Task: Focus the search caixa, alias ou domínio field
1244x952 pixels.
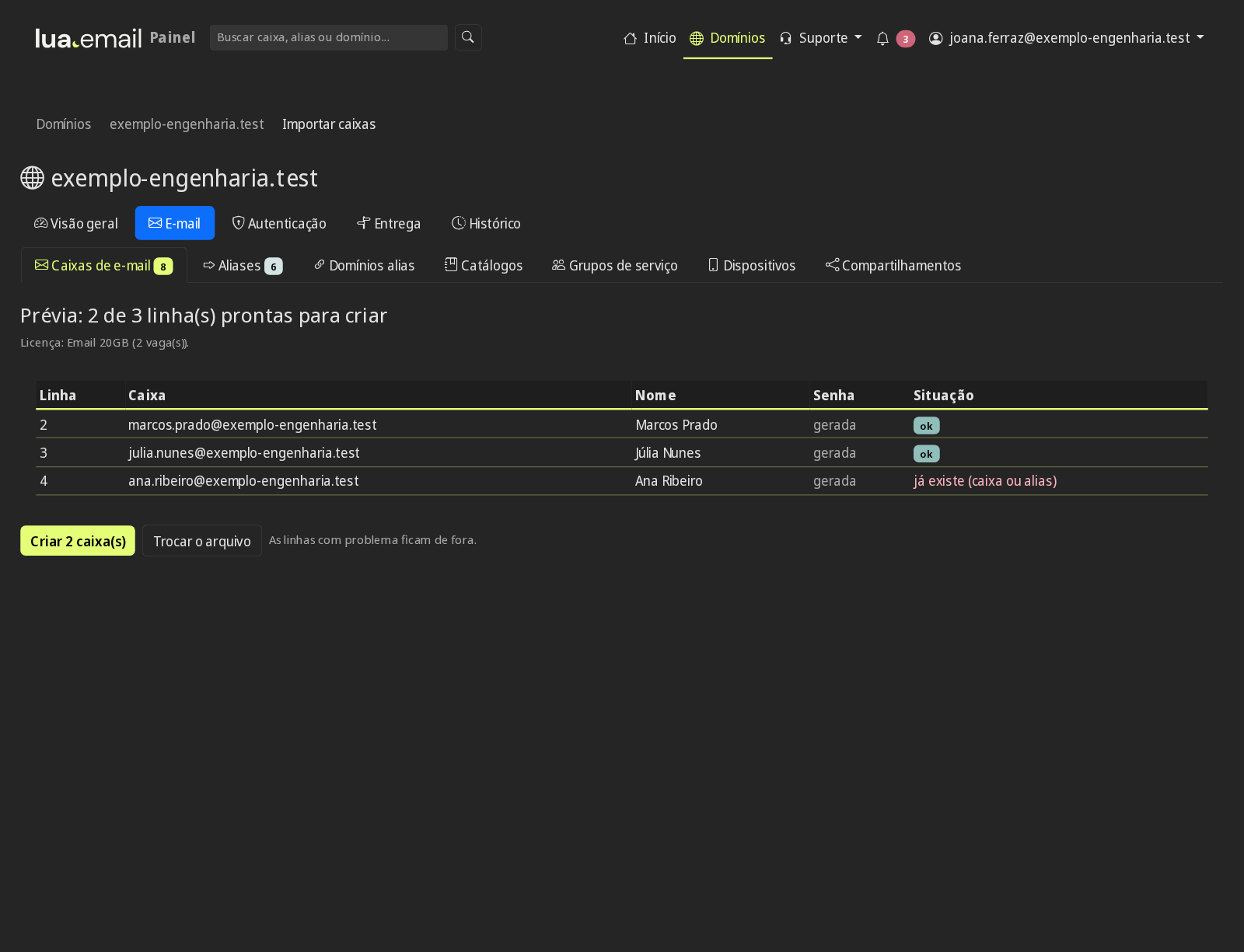Action: [x=329, y=37]
